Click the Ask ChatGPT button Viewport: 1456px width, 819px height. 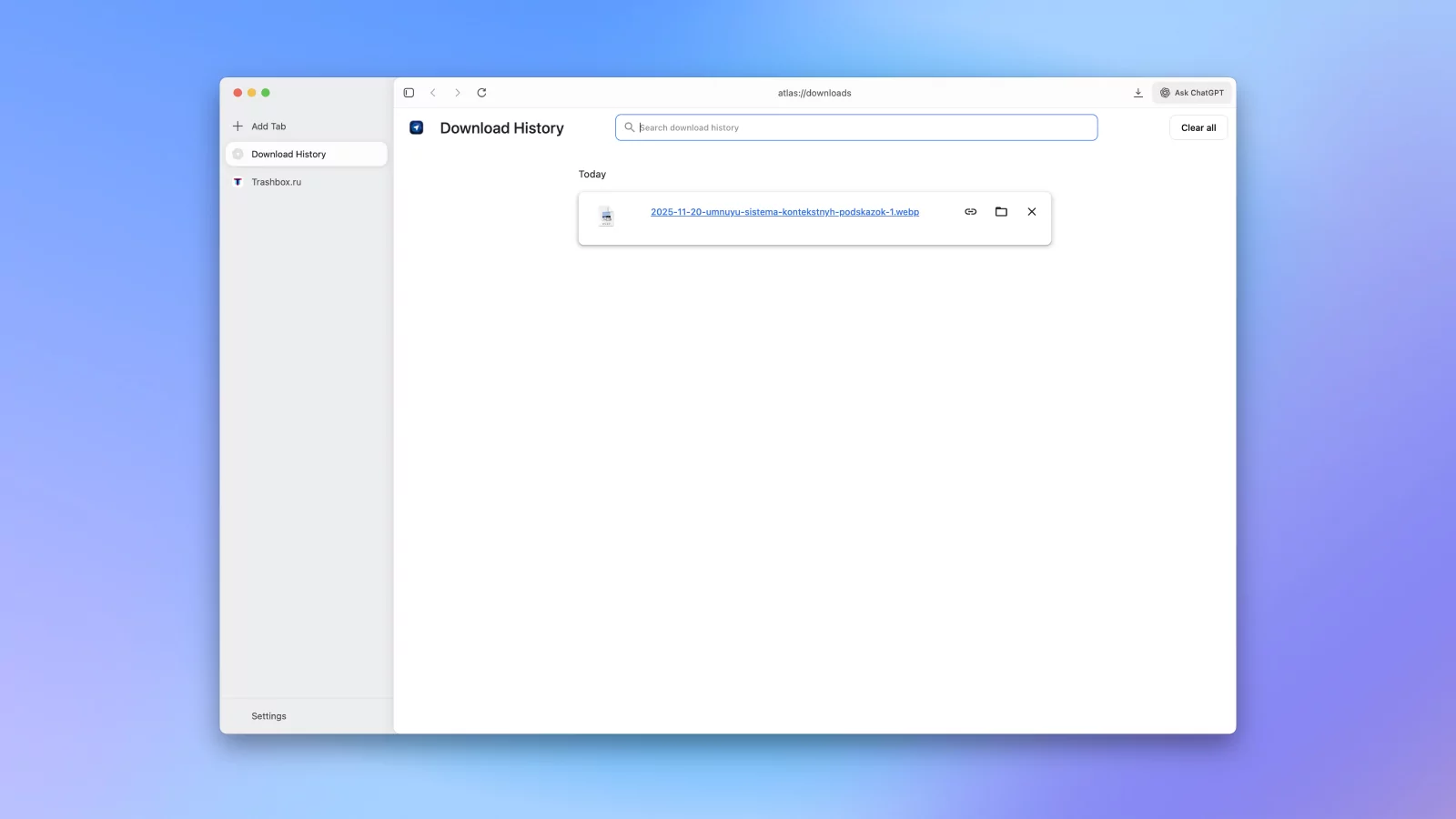click(1191, 93)
